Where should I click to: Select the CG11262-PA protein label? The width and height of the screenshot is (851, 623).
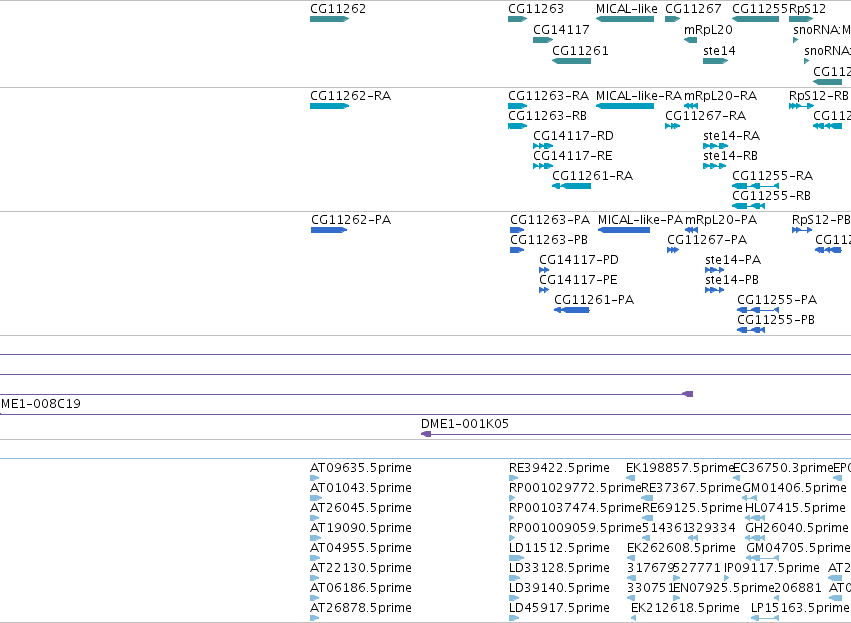351,220
